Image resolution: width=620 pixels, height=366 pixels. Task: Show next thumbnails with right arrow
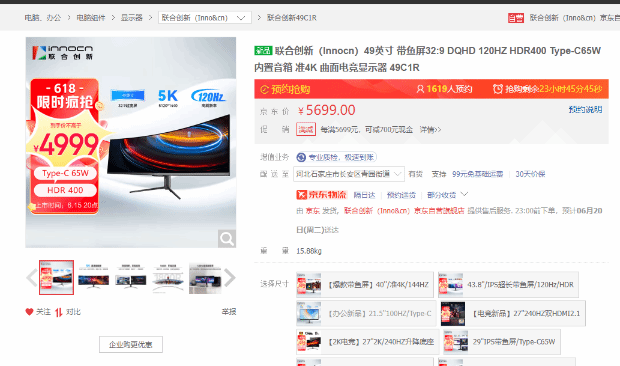pyautogui.click(x=230, y=277)
